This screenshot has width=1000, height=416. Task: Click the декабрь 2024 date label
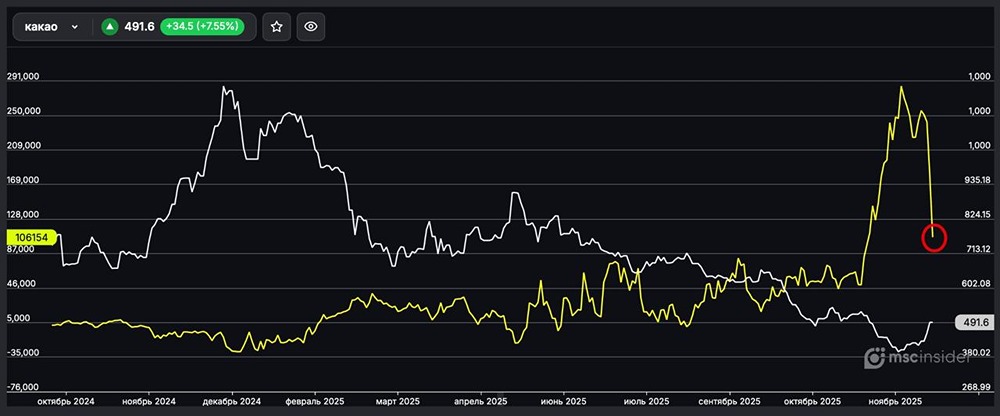click(x=232, y=401)
